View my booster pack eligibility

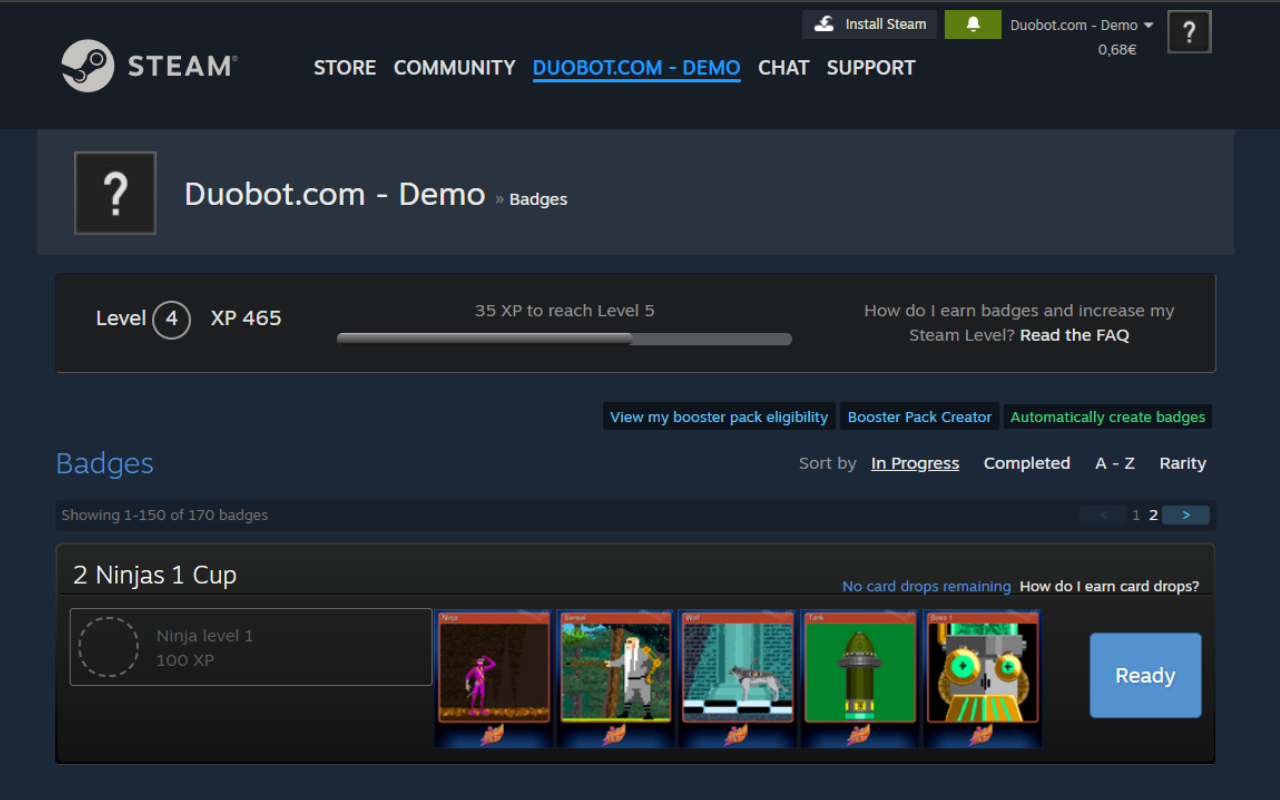pyautogui.click(x=719, y=417)
